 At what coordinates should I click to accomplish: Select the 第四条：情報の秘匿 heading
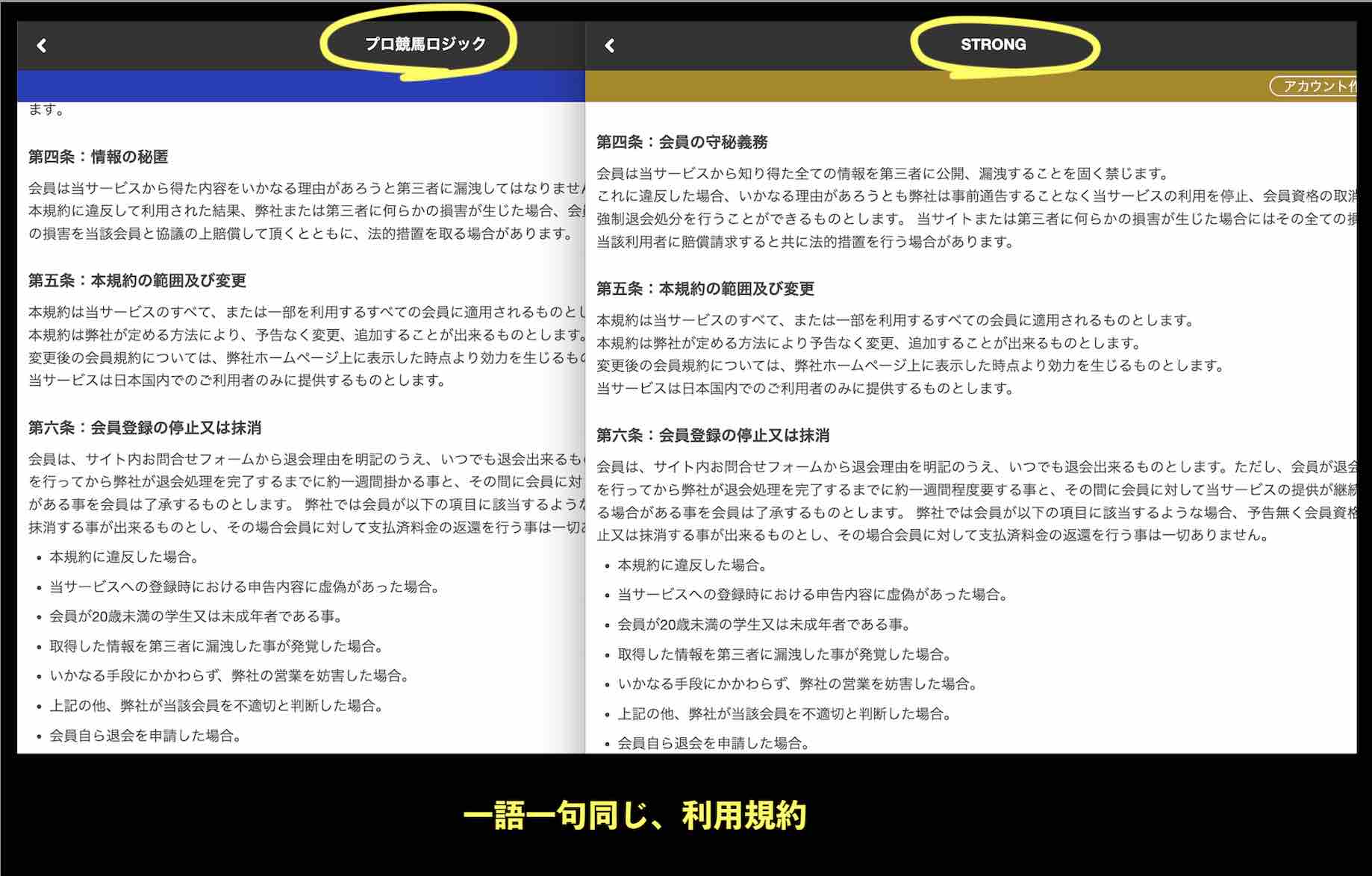(x=99, y=157)
